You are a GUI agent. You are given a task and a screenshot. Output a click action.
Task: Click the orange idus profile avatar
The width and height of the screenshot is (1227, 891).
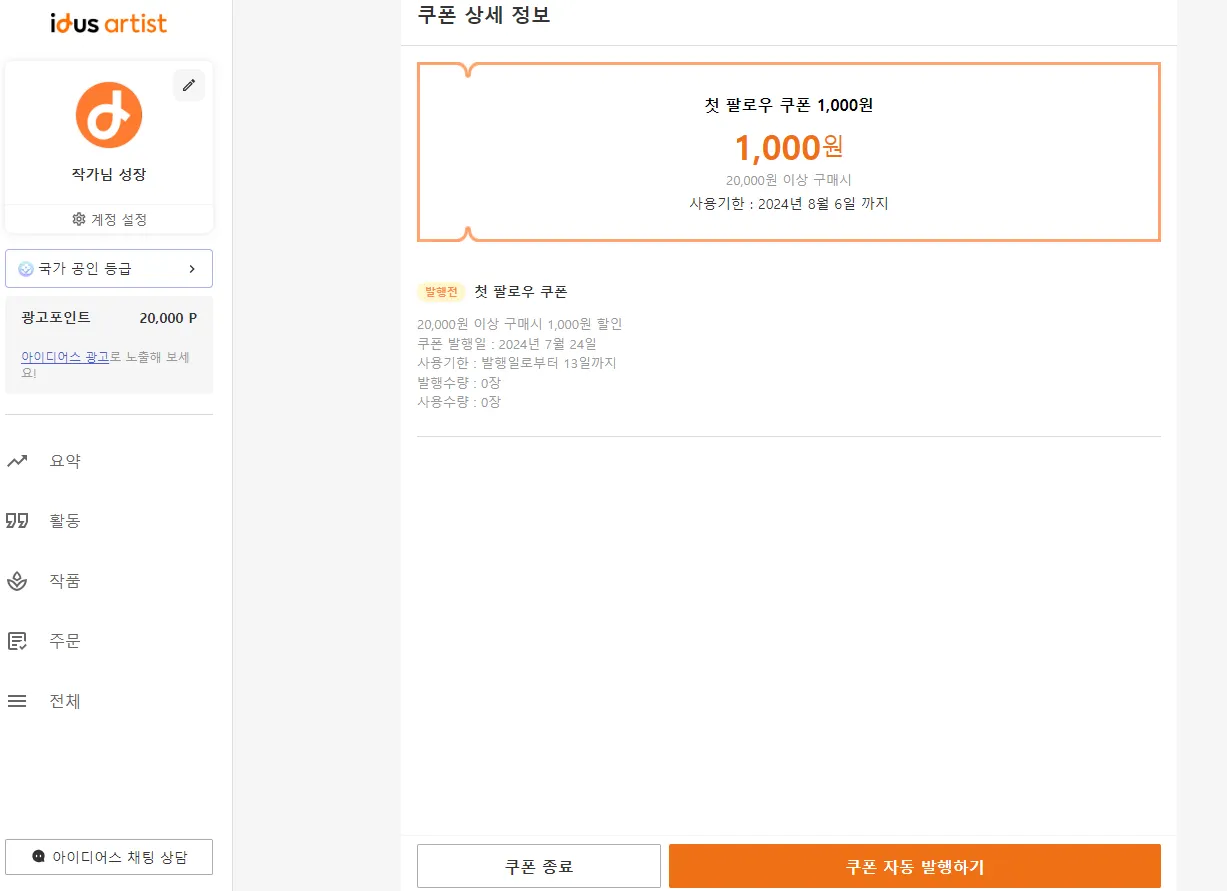pyautogui.click(x=109, y=115)
